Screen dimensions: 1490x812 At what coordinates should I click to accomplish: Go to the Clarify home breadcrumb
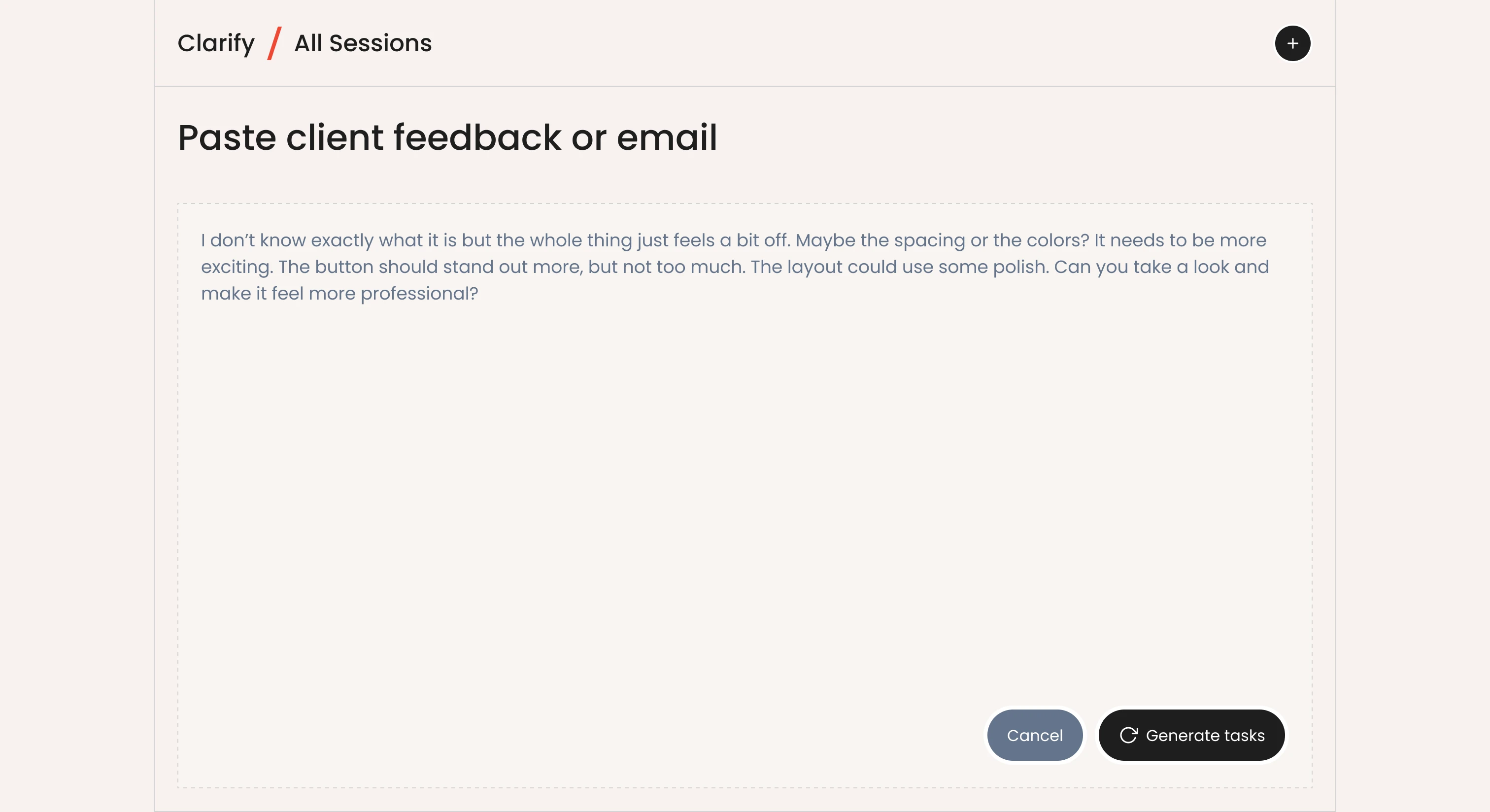[216, 43]
